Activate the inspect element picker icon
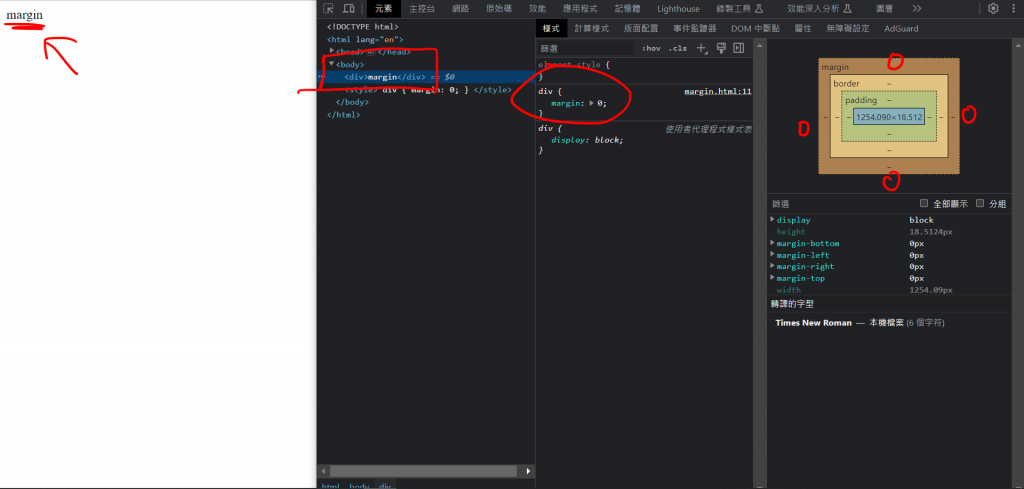1024x489 pixels. point(328,8)
